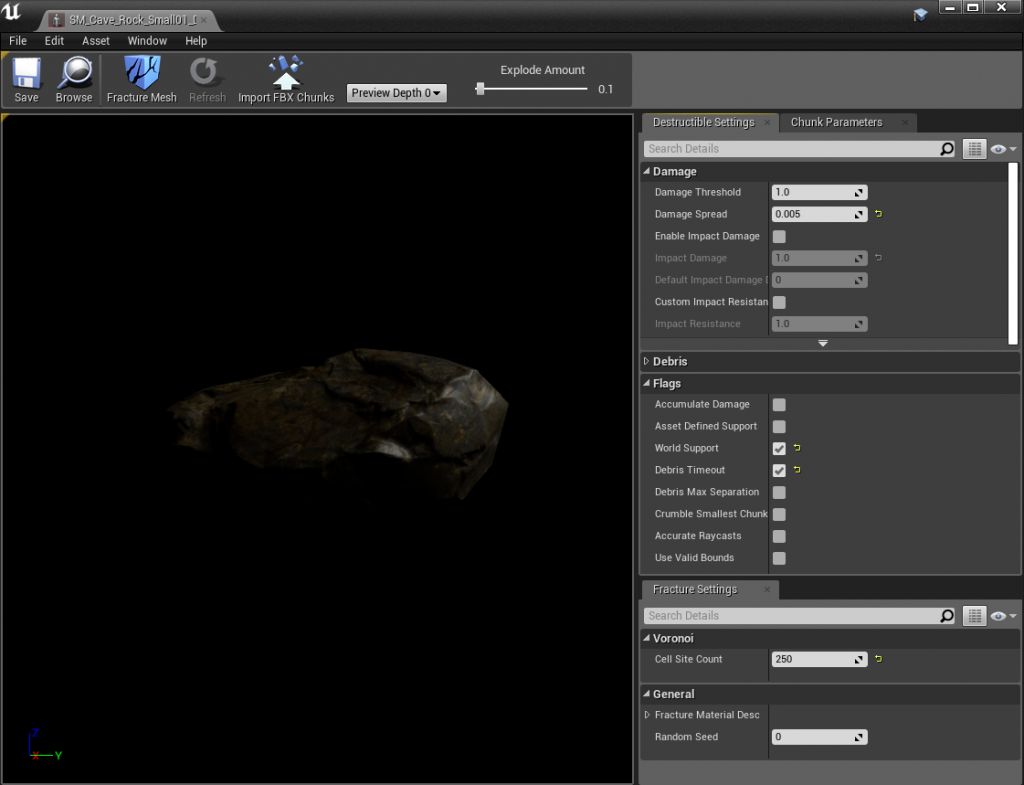The height and width of the screenshot is (785, 1024).
Task: Expand Fracture Material Desc property
Action: click(x=647, y=715)
